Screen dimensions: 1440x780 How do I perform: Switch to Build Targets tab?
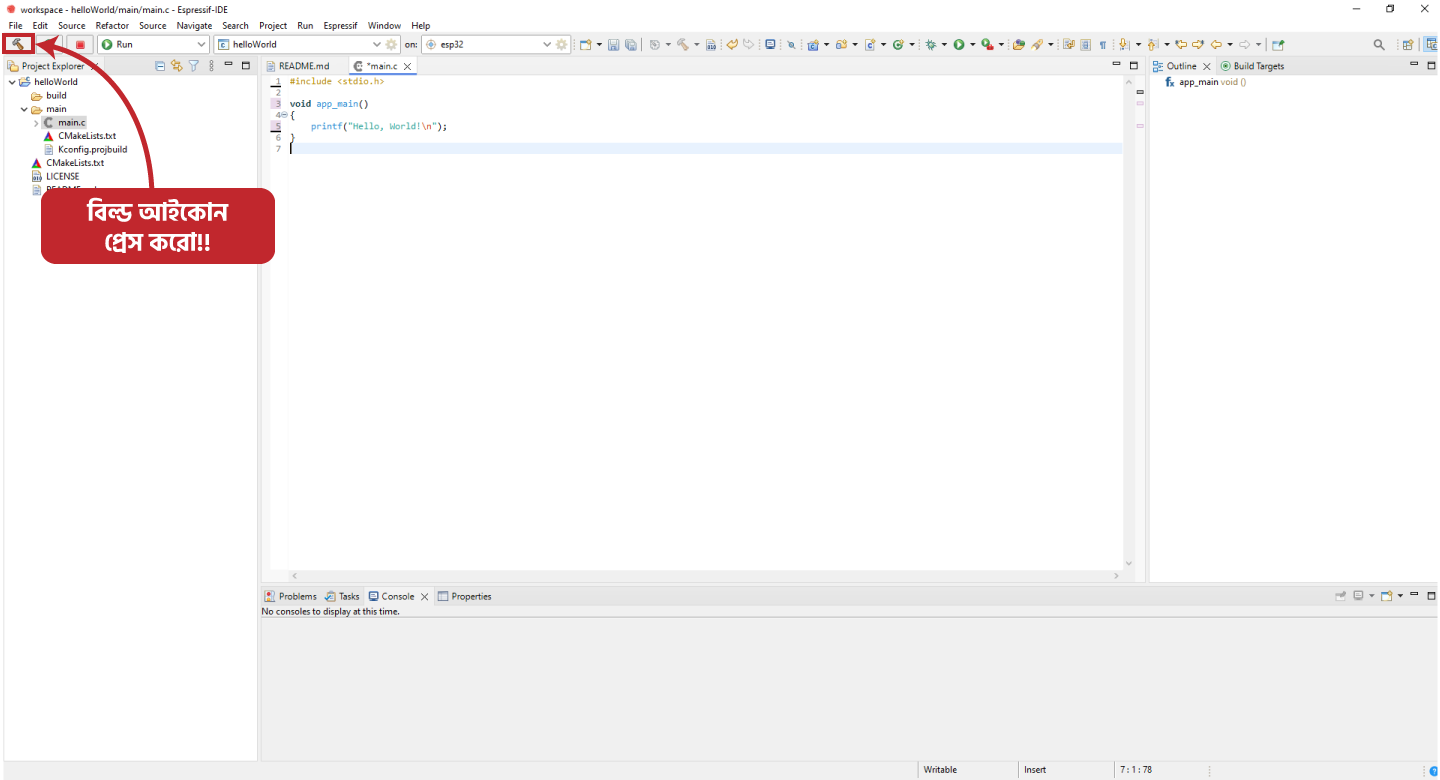1252,66
